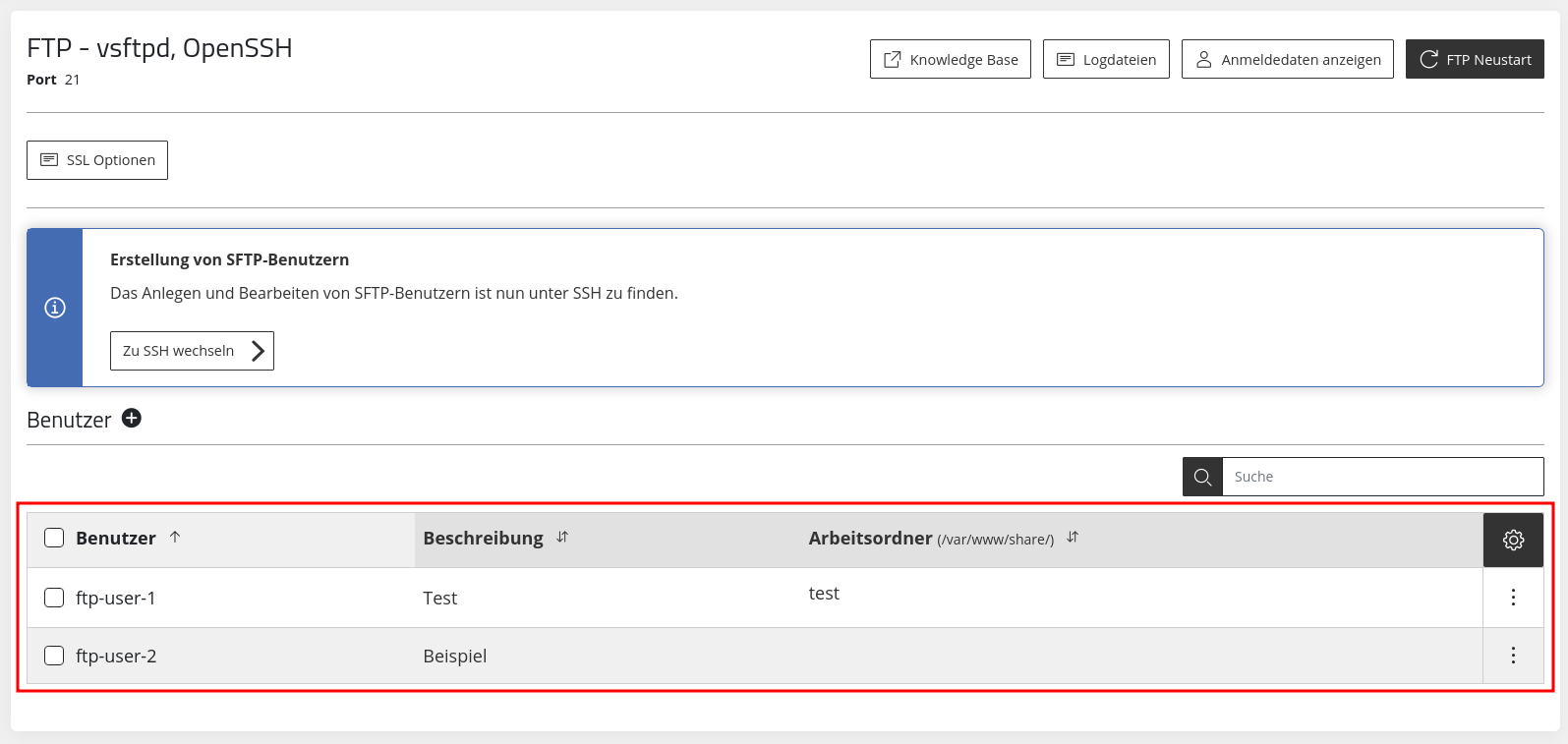Click the 'FTP - vsftpd, OpenSSH' title
1568x744 pixels.
(159, 48)
